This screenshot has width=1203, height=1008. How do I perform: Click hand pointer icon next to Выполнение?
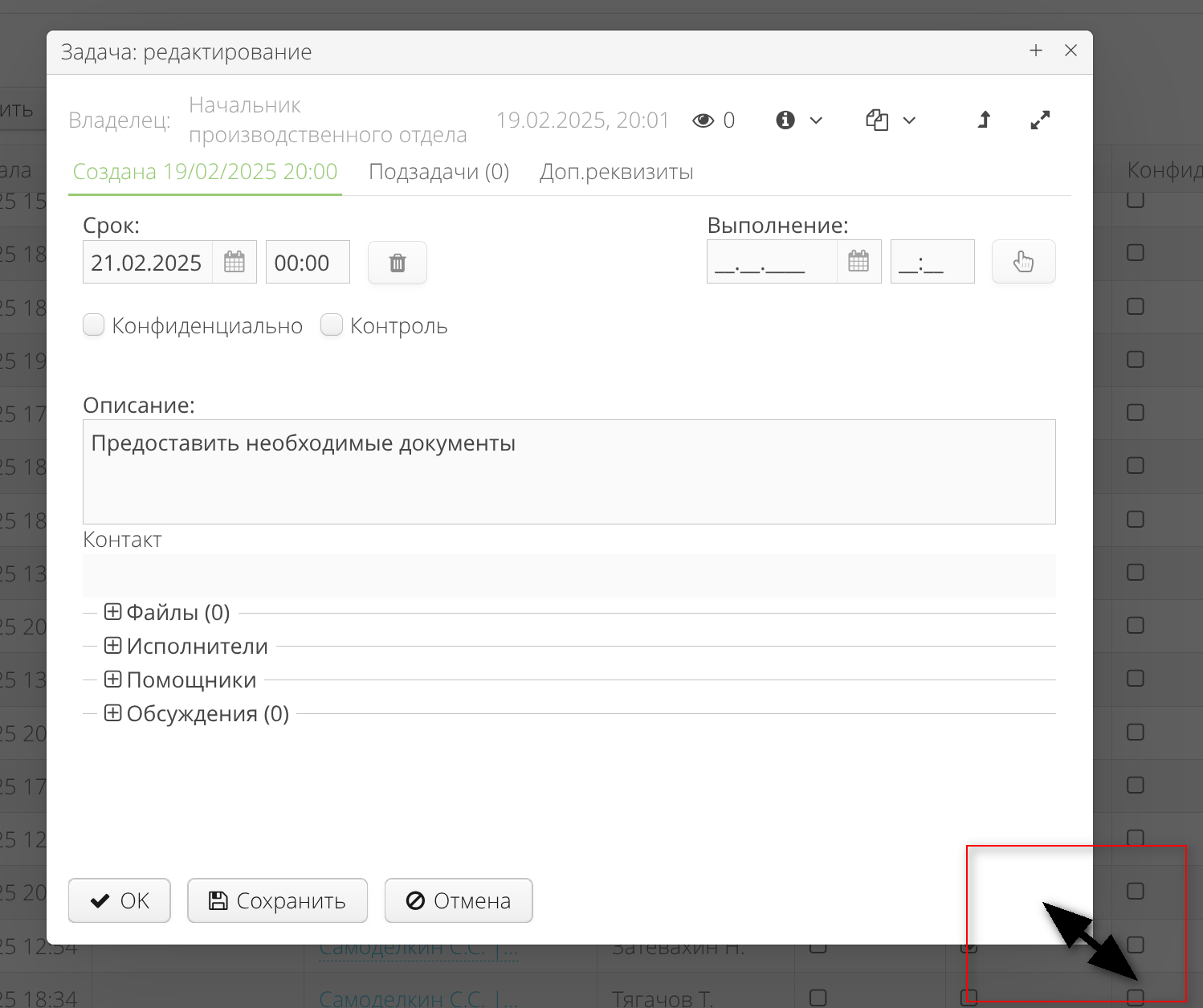(x=1023, y=262)
